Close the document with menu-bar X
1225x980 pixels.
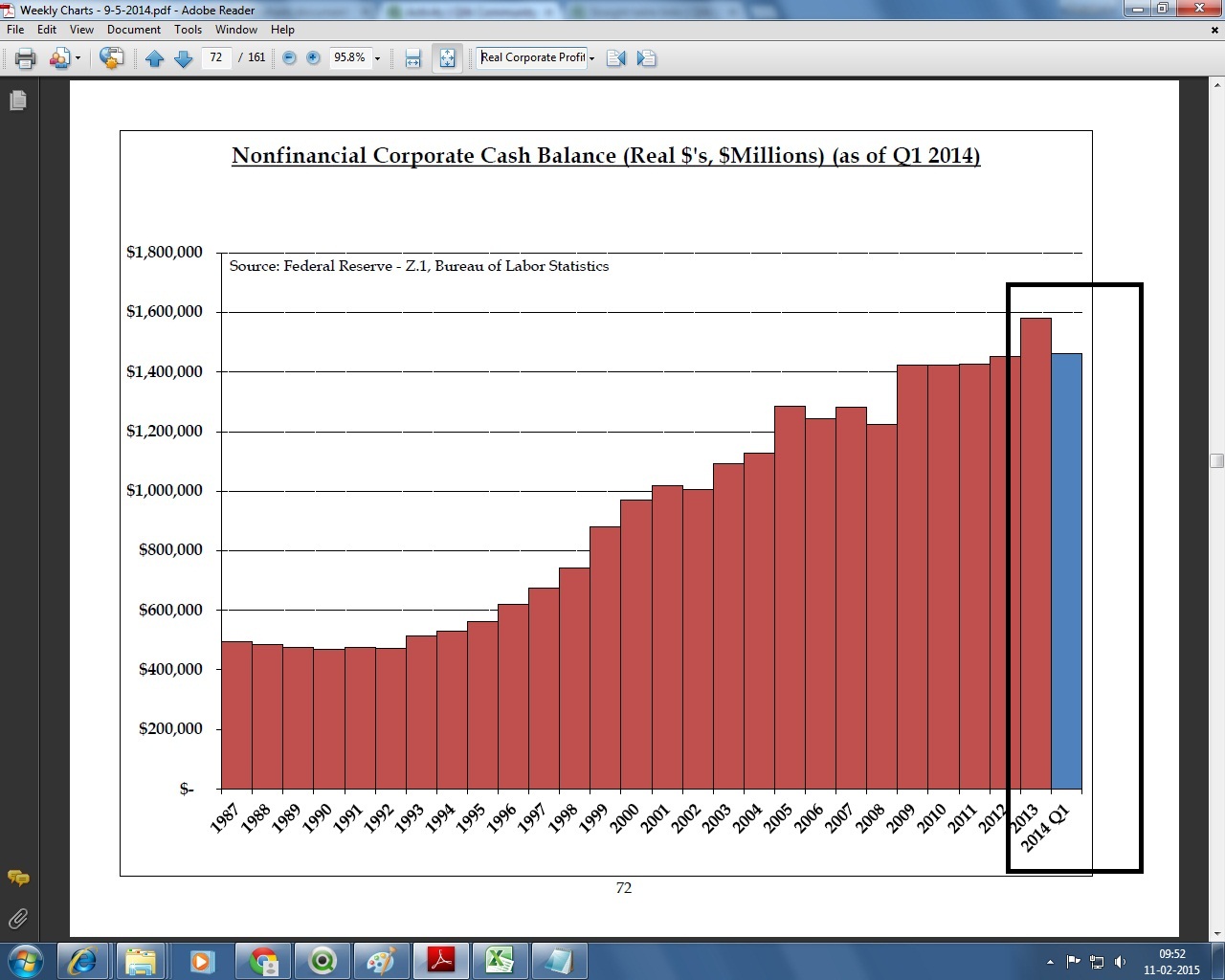(1215, 30)
